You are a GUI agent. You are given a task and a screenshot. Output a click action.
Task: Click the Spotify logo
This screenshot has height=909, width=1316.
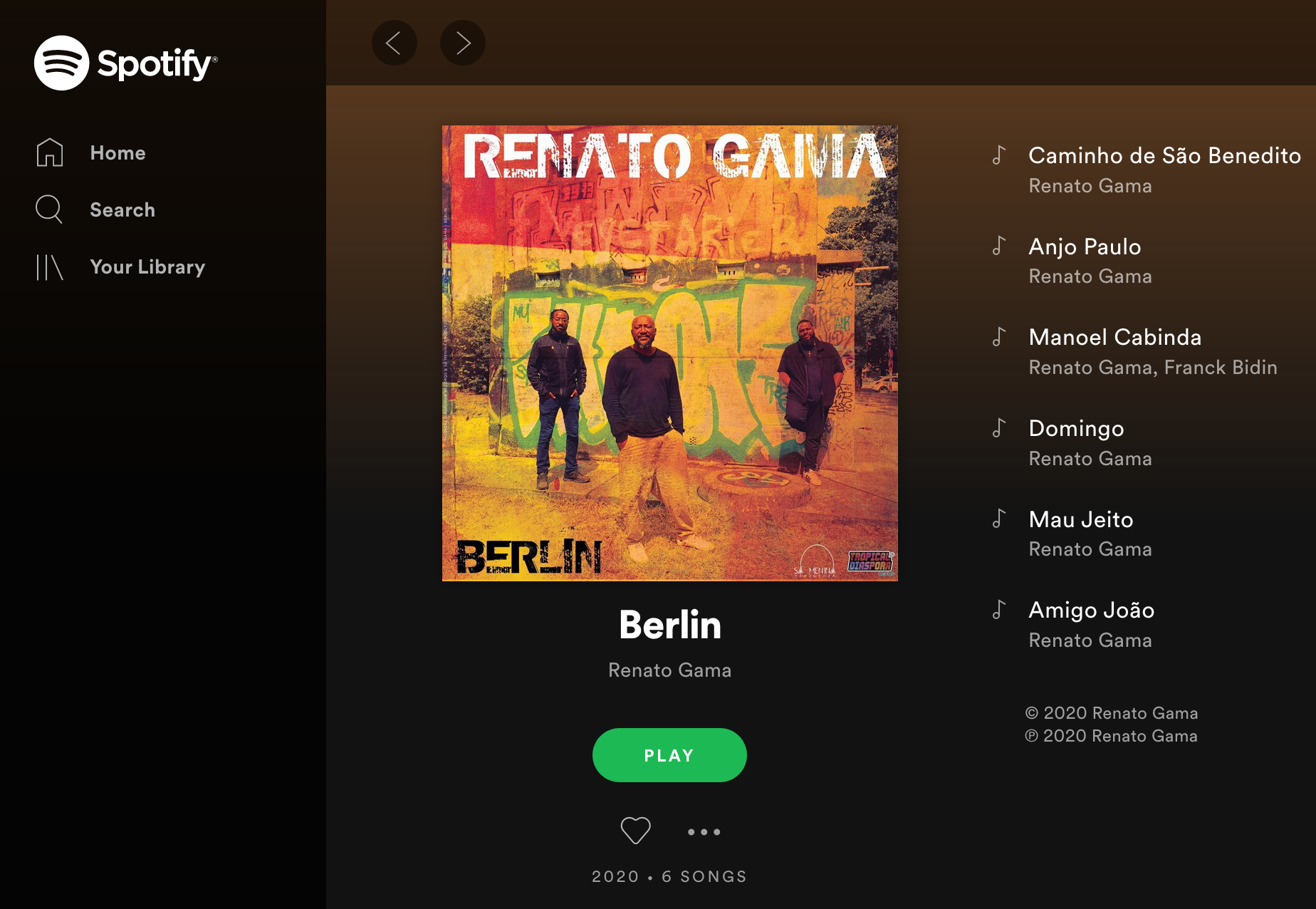click(125, 63)
